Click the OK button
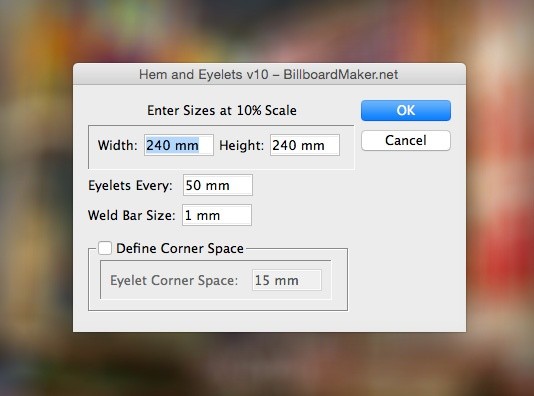The height and width of the screenshot is (396, 534). [406, 110]
